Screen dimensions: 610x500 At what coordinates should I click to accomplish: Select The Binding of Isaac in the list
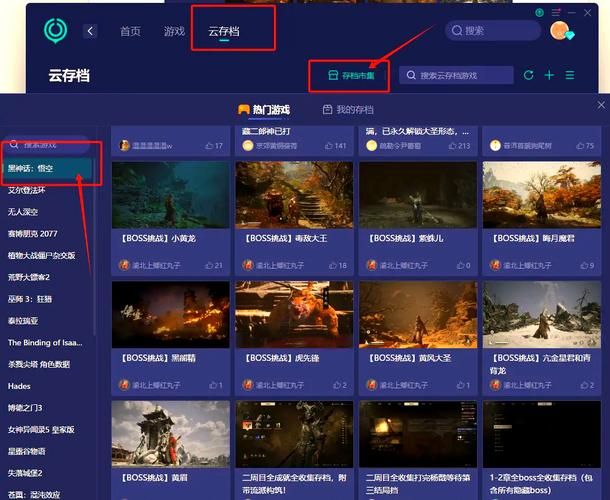pos(45,343)
